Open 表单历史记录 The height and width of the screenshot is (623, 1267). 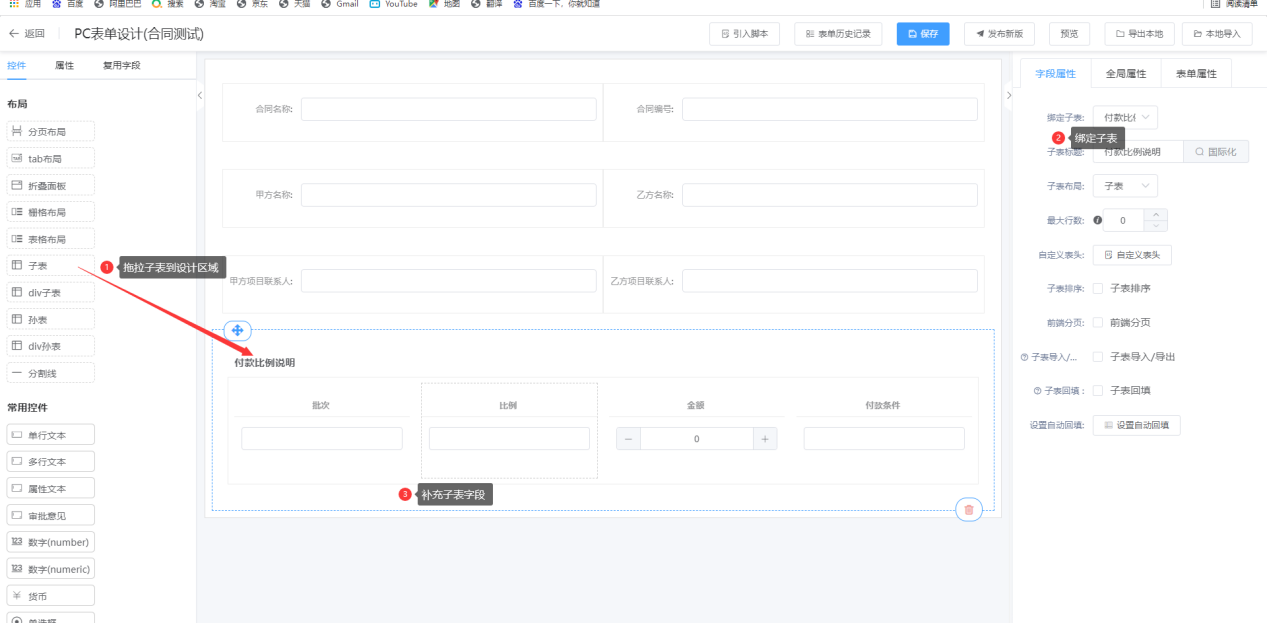click(x=838, y=34)
